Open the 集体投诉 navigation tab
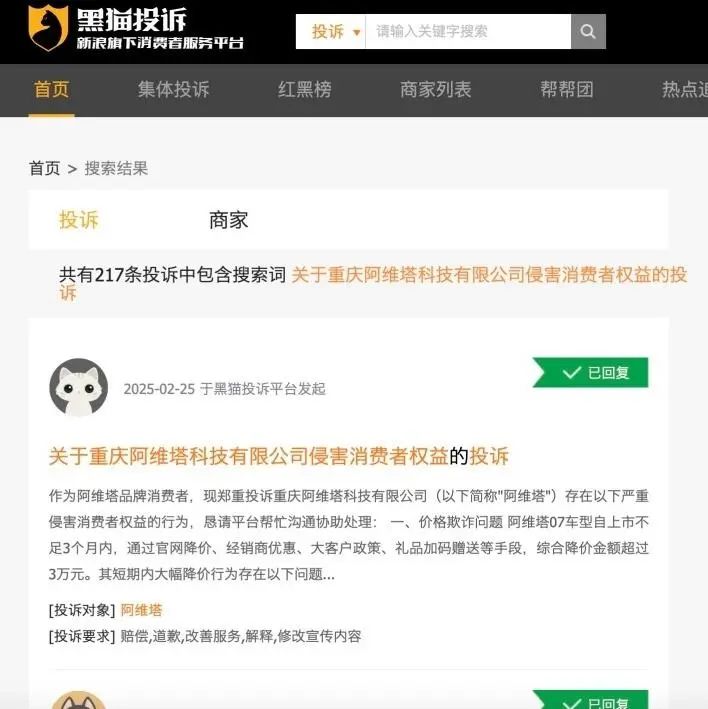Viewport: 708px width, 709px height. point(174,90)
